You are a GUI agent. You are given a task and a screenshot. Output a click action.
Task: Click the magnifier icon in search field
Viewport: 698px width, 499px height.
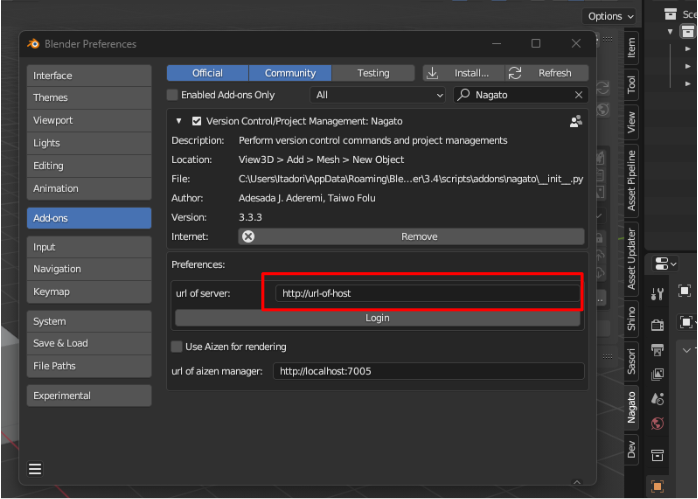point(463,94)
